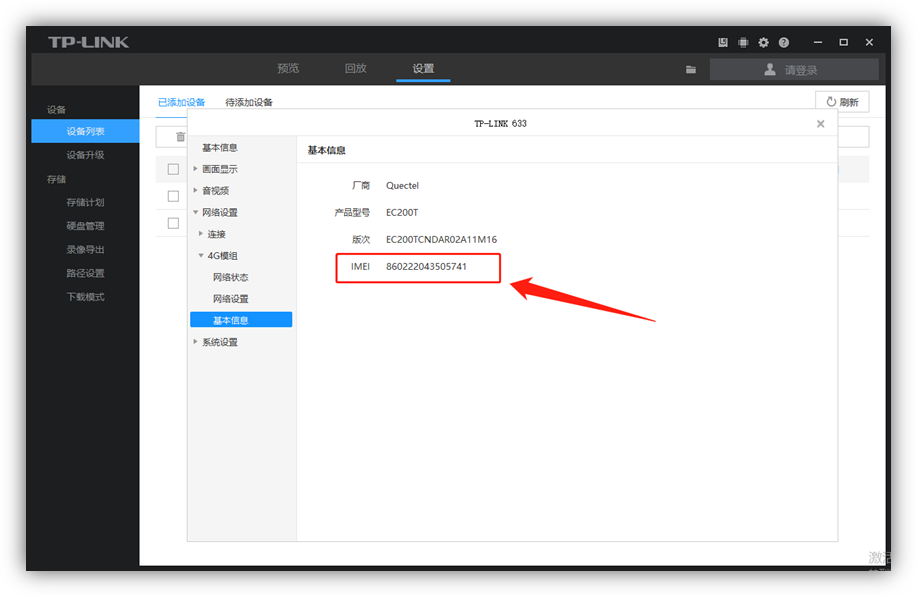Open the help question mark icon
Screen dimensions: 916x596
coord(784,42)
